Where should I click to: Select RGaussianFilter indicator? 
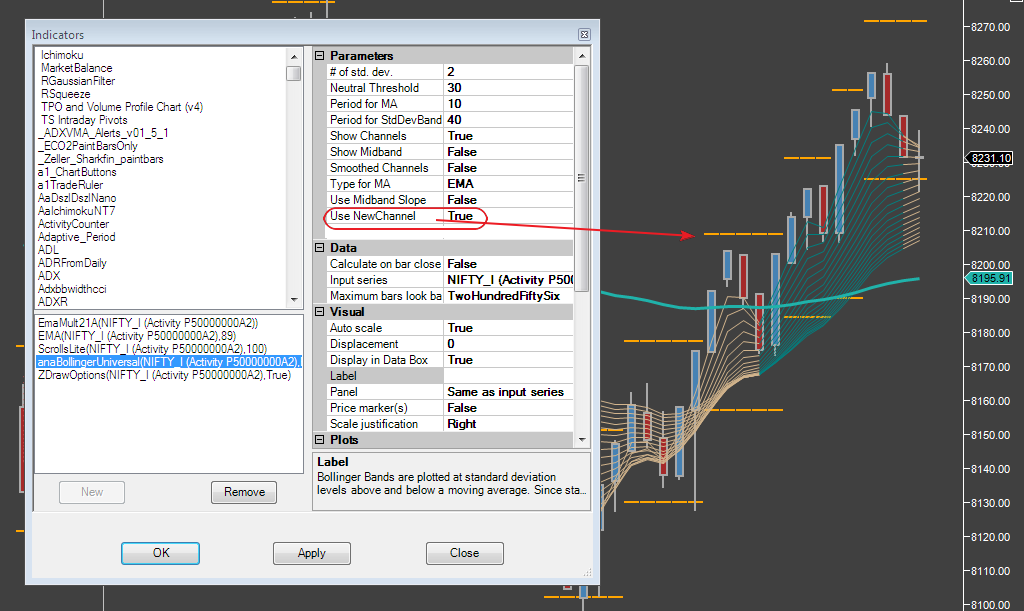coord(78,81)
